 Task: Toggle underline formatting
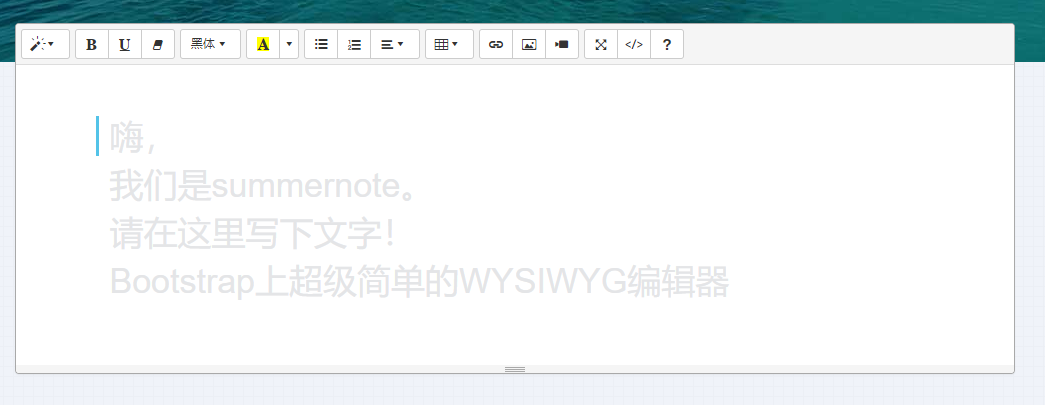pyautogui.click(x=125, y=44)
